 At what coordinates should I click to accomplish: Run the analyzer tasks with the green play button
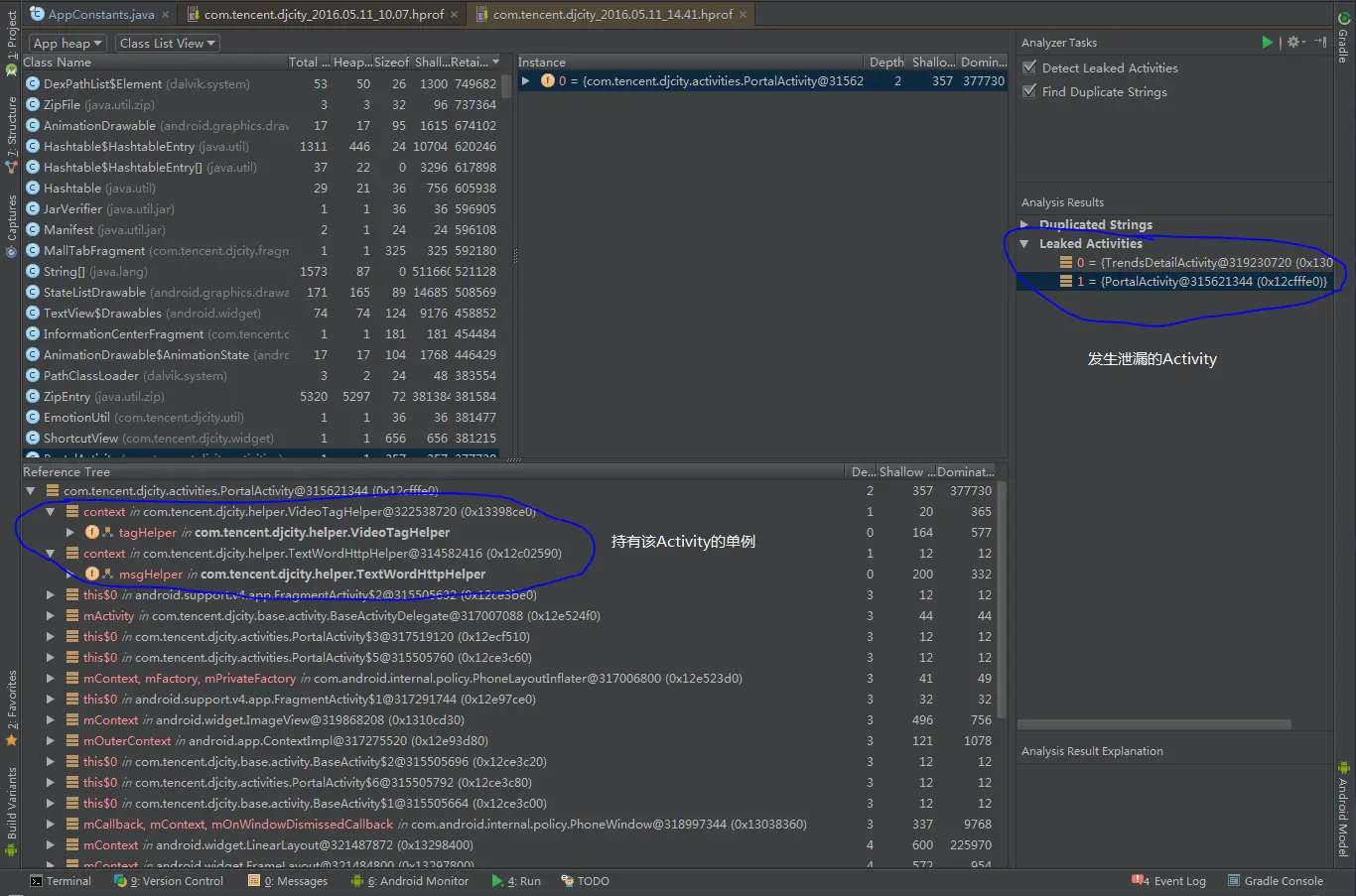pyautogui.click(x=1268, y=43)
